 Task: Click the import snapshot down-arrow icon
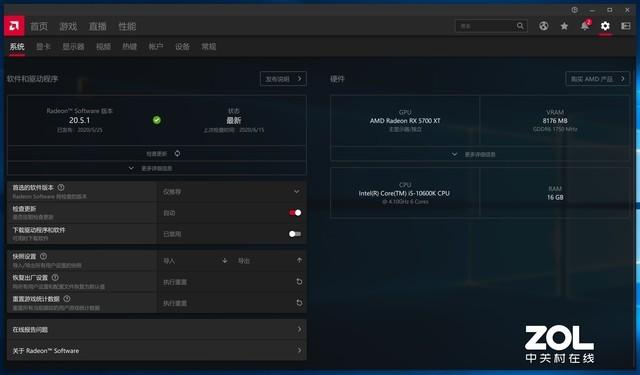coord(224,260)
